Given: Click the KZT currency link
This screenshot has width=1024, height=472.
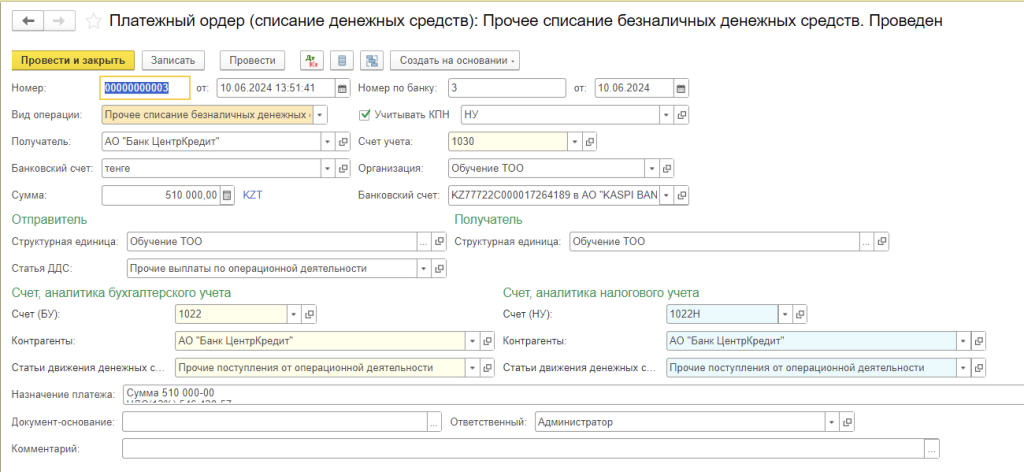Looking at the screenshot, I should click(254, 195).
